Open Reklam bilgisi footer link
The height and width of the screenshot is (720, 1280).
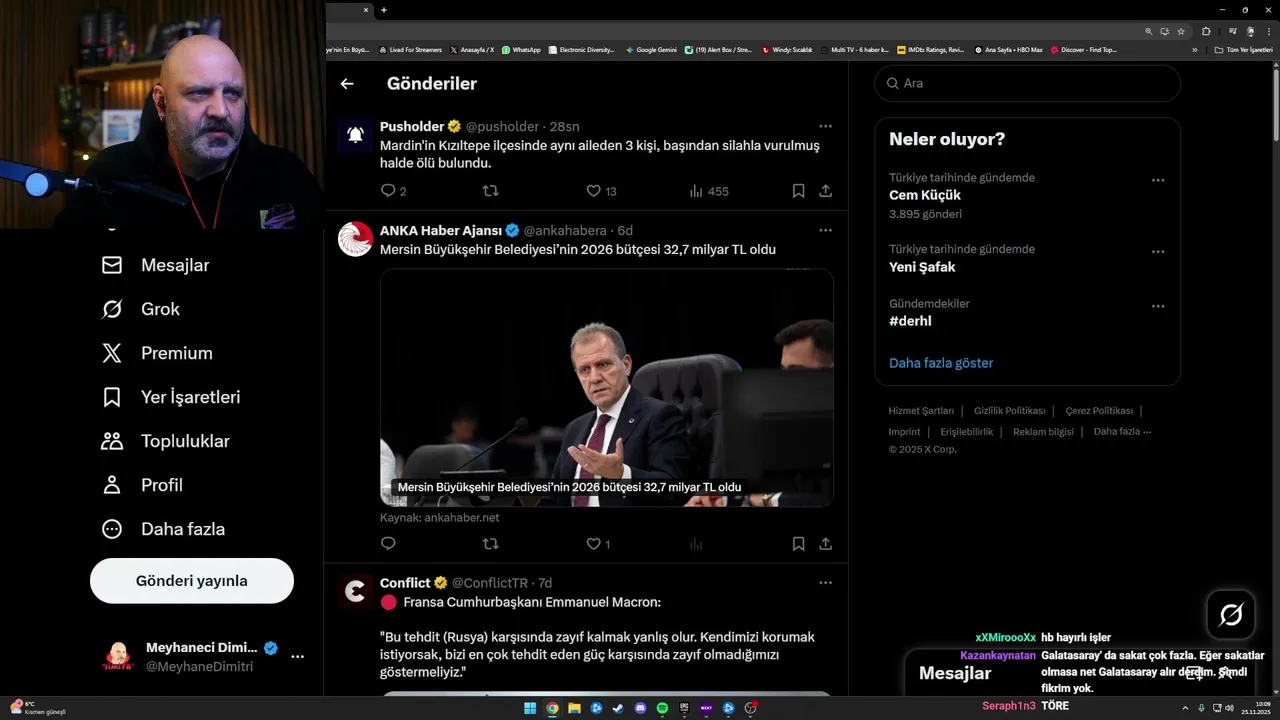coord(1043,432)
